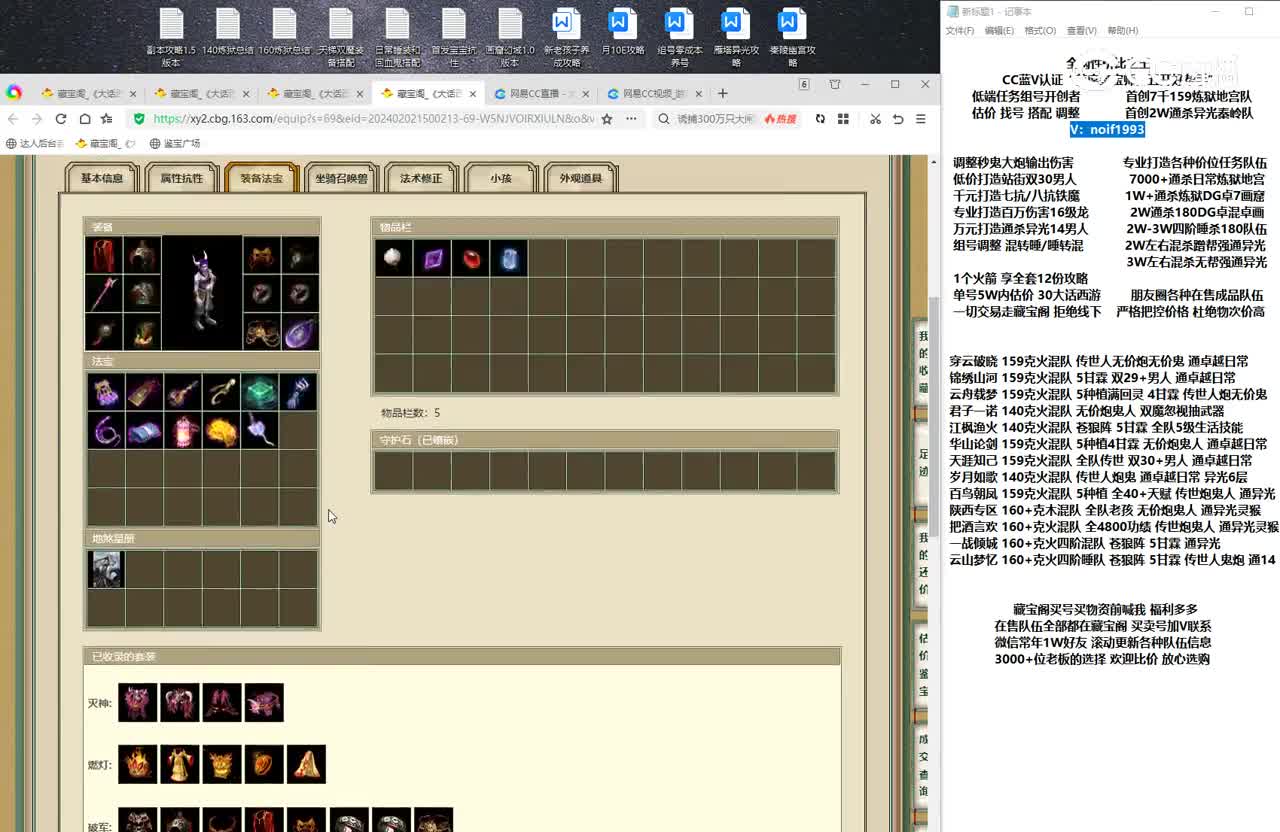
Task: Open the browser screenshot scissors tool
Action: click(x=875, y=118)
